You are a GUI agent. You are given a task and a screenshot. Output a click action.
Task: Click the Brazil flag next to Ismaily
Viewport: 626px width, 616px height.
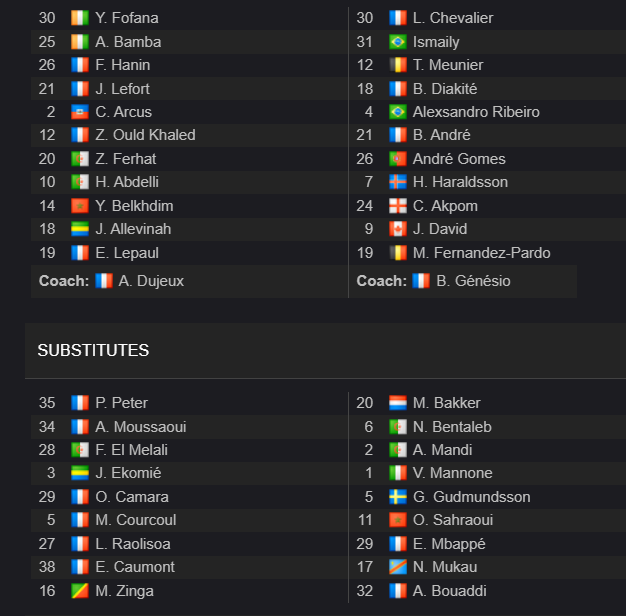tap(398, 42)
